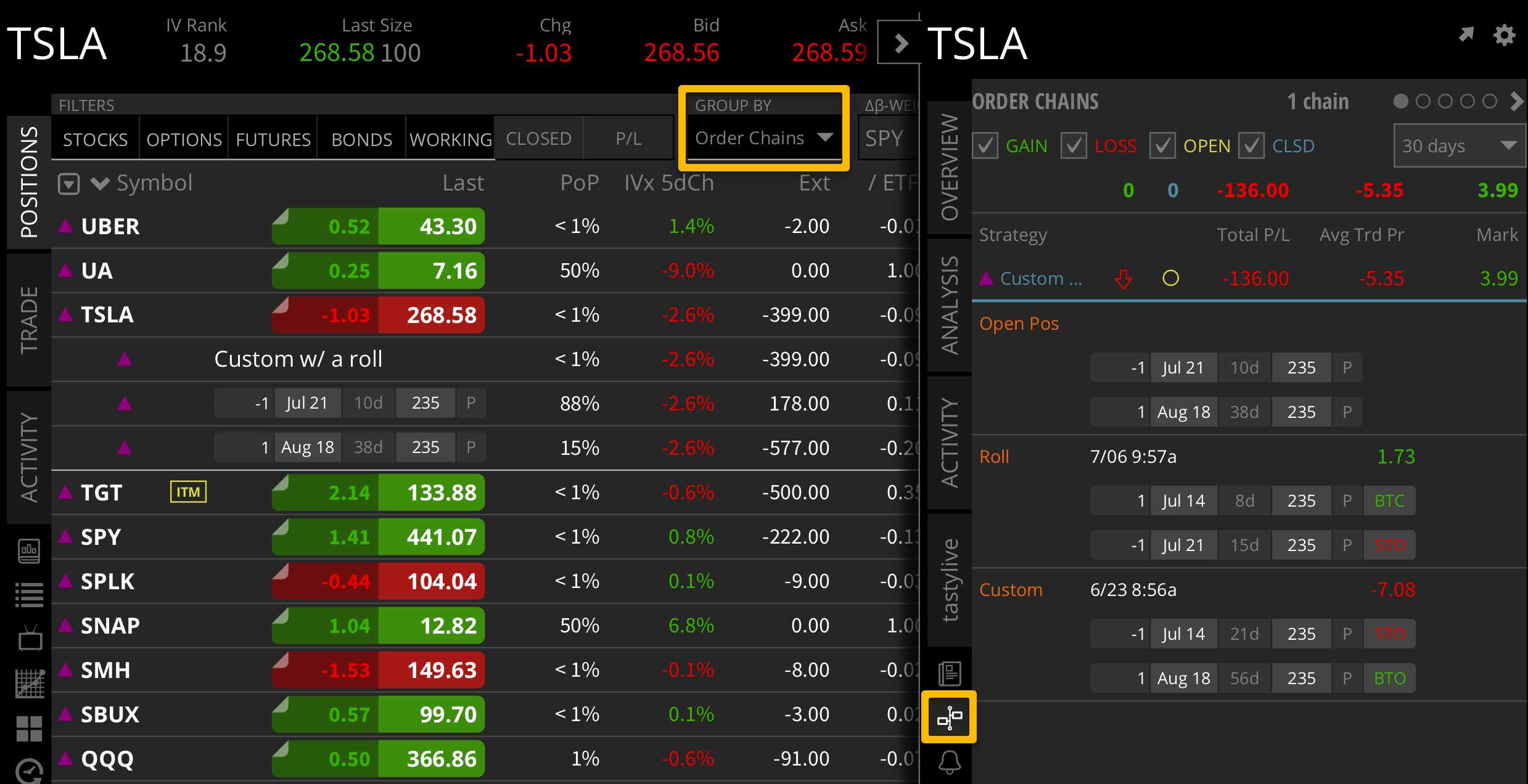Toggle the GAIN checkbox
1528x784 pixels.
coord(985,145)
